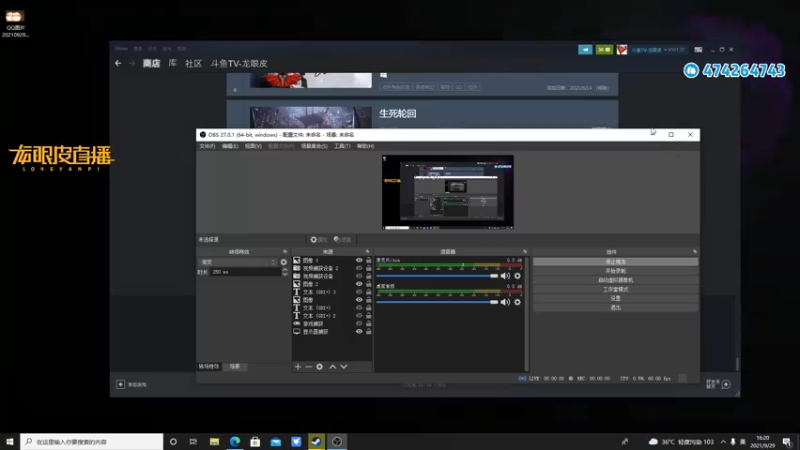The width and height of the screenshot is (800, 450).
Task: Open the 帮助(H) menu in OBS
Action: pyautogui.click(x=365, y=146)
